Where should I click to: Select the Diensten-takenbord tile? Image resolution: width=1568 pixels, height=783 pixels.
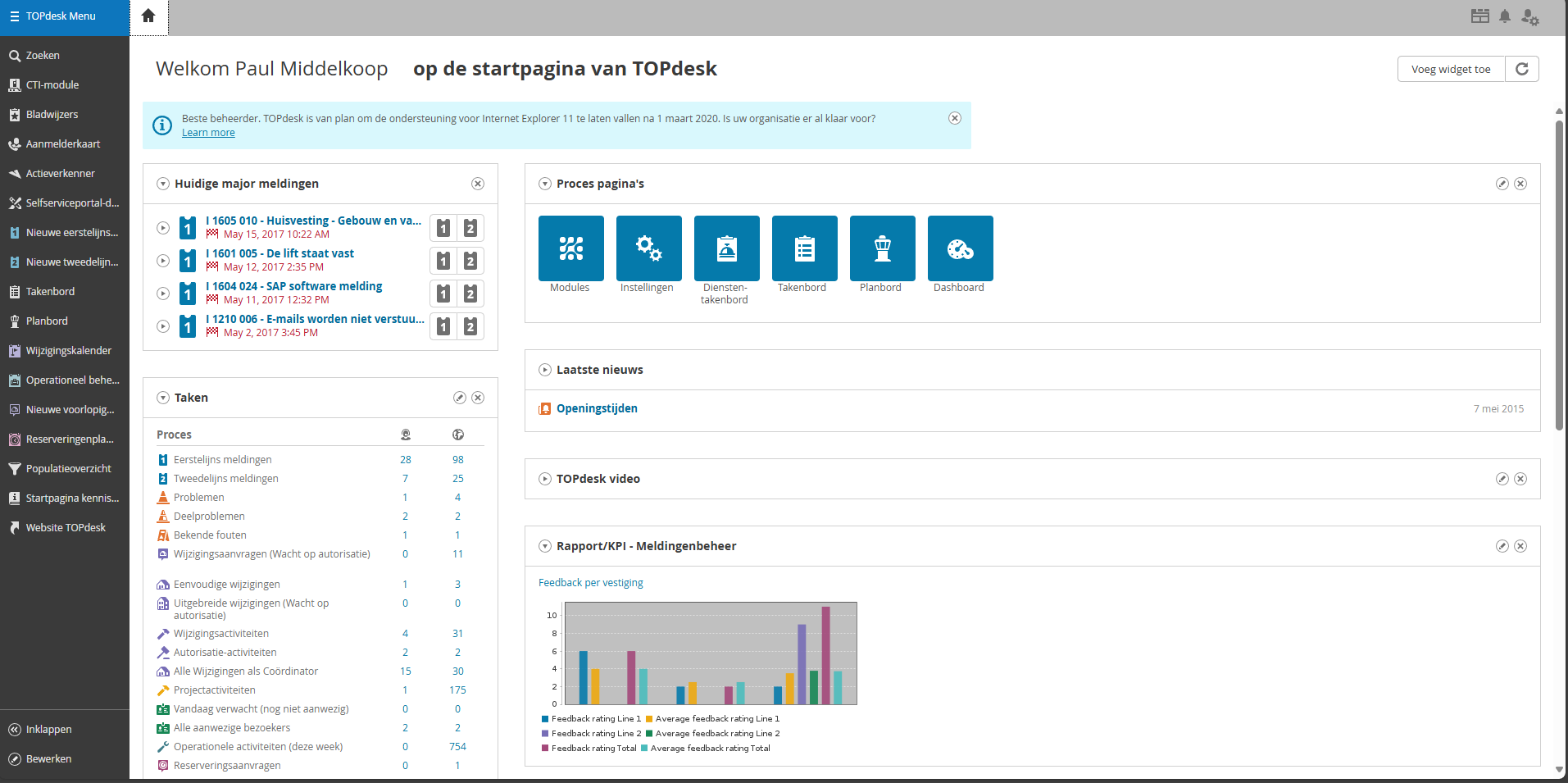[x=726, y=248]
